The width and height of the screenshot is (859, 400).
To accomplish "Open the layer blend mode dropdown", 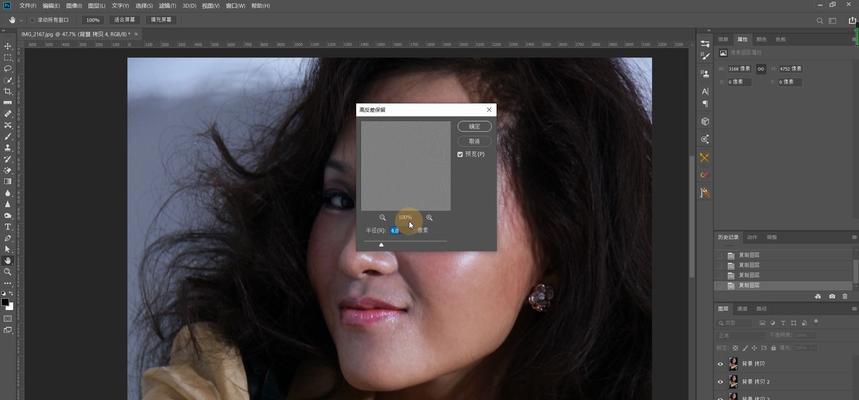I will tap(741, 335).
